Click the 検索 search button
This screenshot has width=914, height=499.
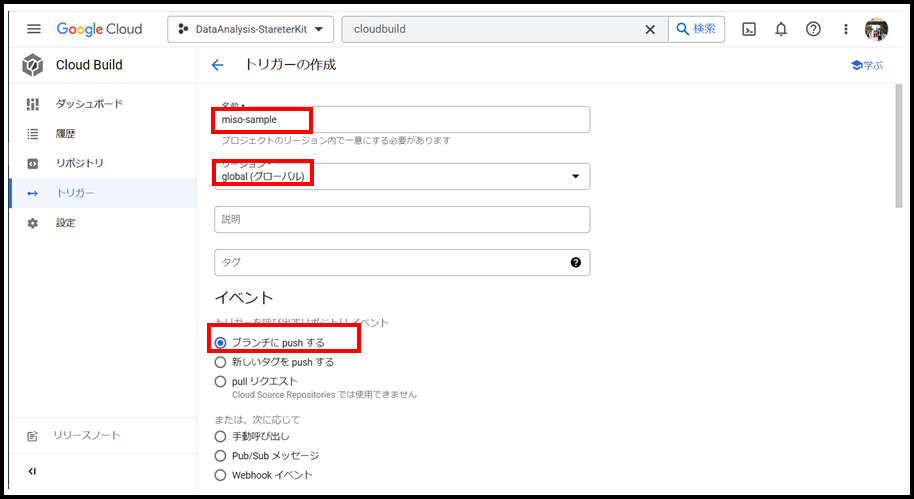[696, 29]
